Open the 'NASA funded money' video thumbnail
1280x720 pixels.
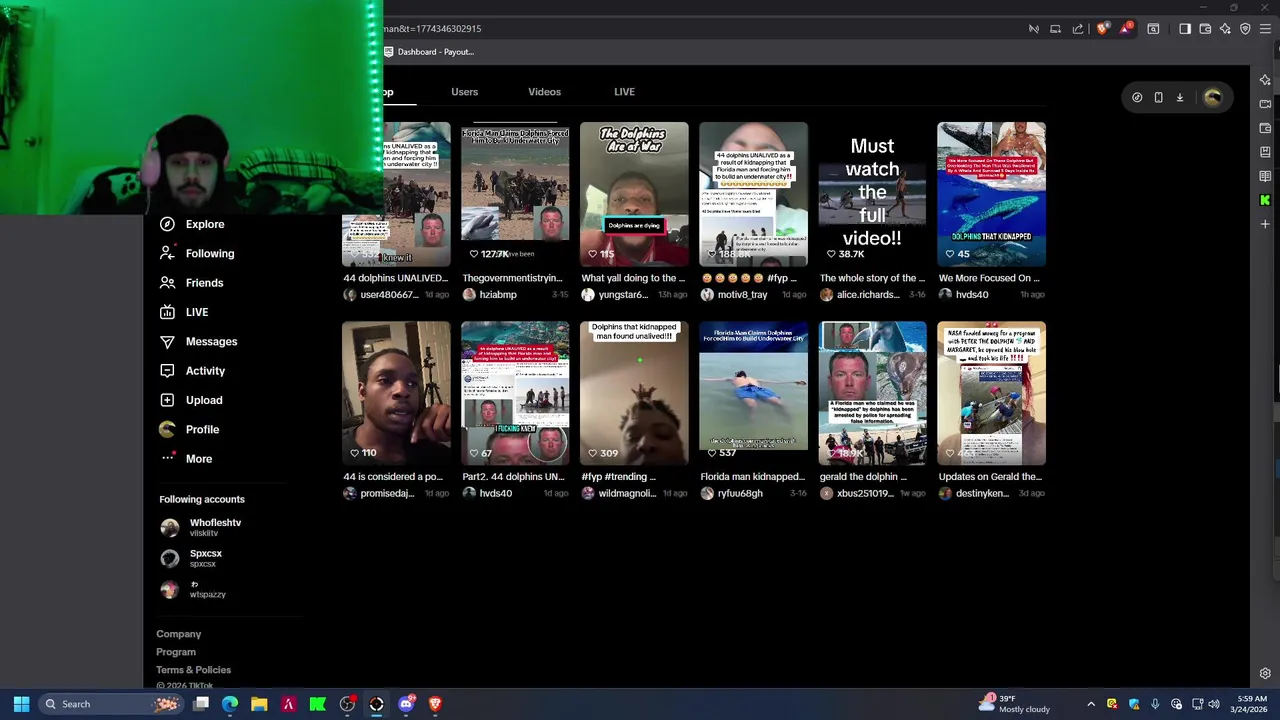991,393
